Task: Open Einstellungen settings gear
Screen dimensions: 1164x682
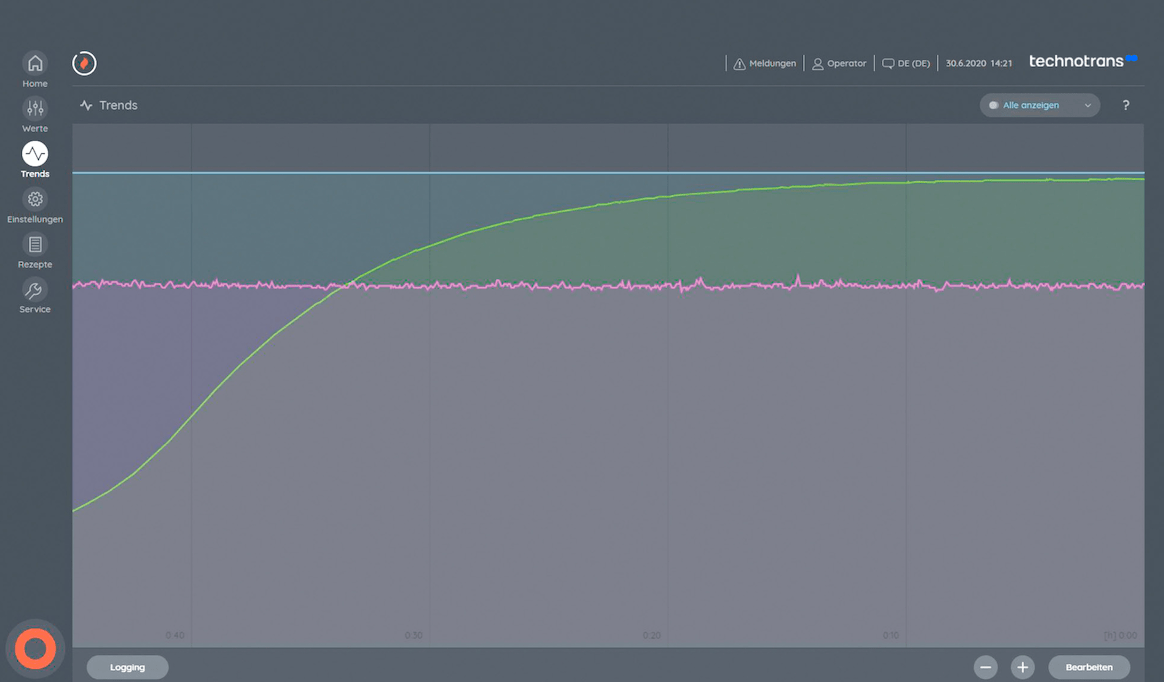Action: (x=35, y=199)
